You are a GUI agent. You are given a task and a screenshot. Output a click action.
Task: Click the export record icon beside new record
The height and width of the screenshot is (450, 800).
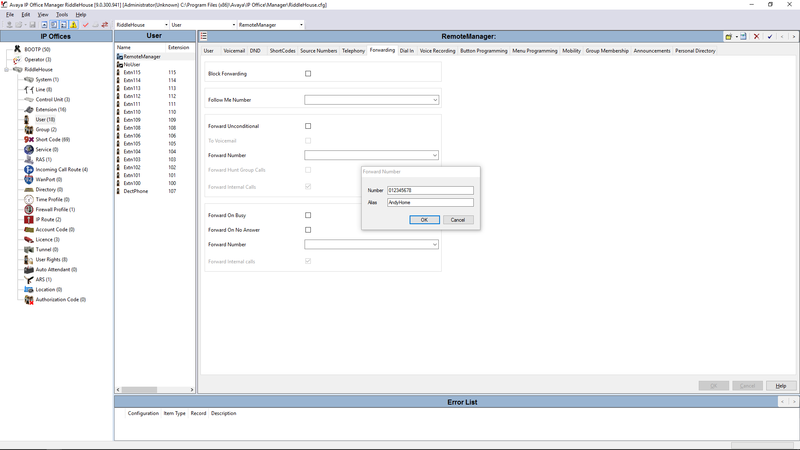743,36
